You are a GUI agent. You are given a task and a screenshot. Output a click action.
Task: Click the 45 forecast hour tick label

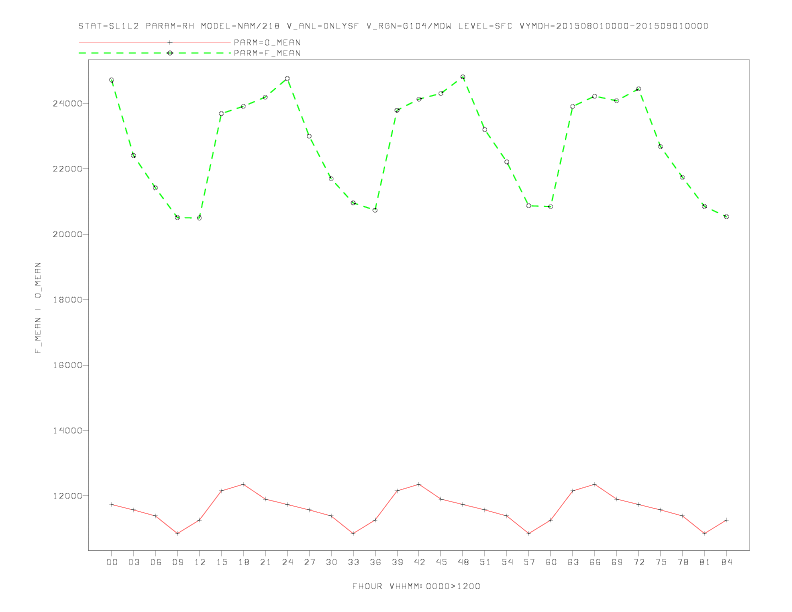(x=441, y=562)
